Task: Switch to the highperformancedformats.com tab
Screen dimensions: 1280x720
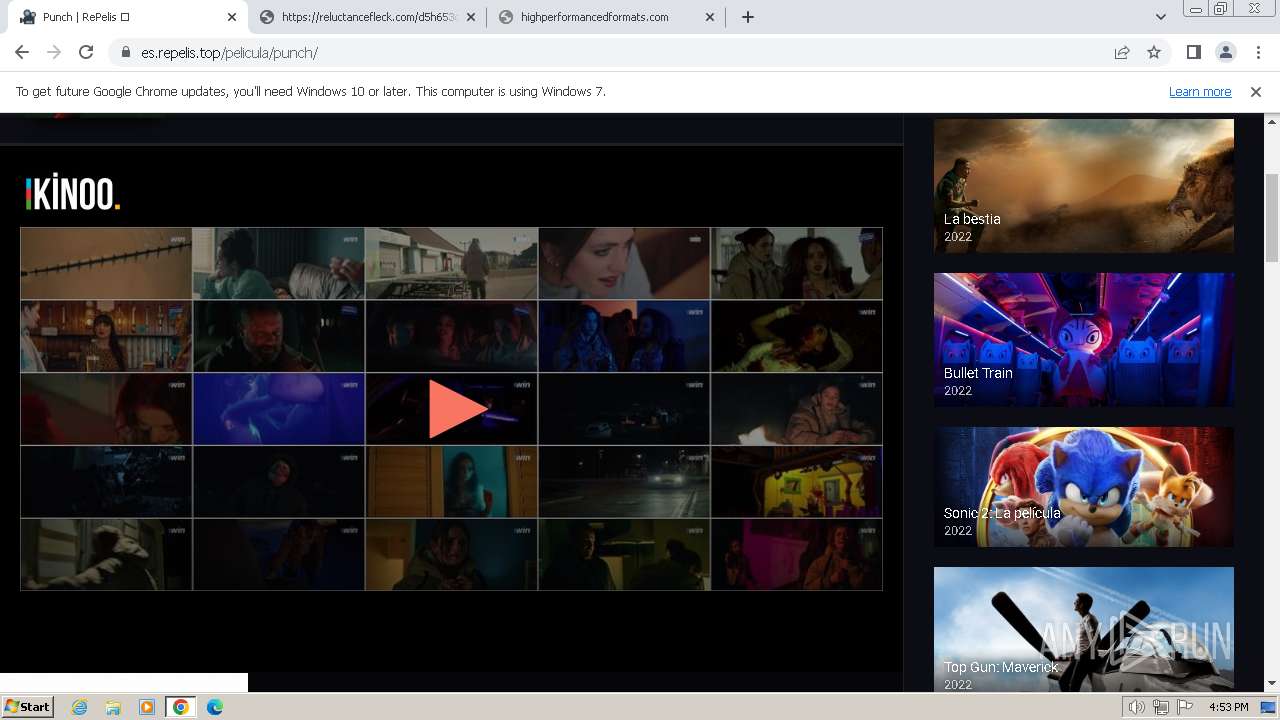Action: (607, 17)
